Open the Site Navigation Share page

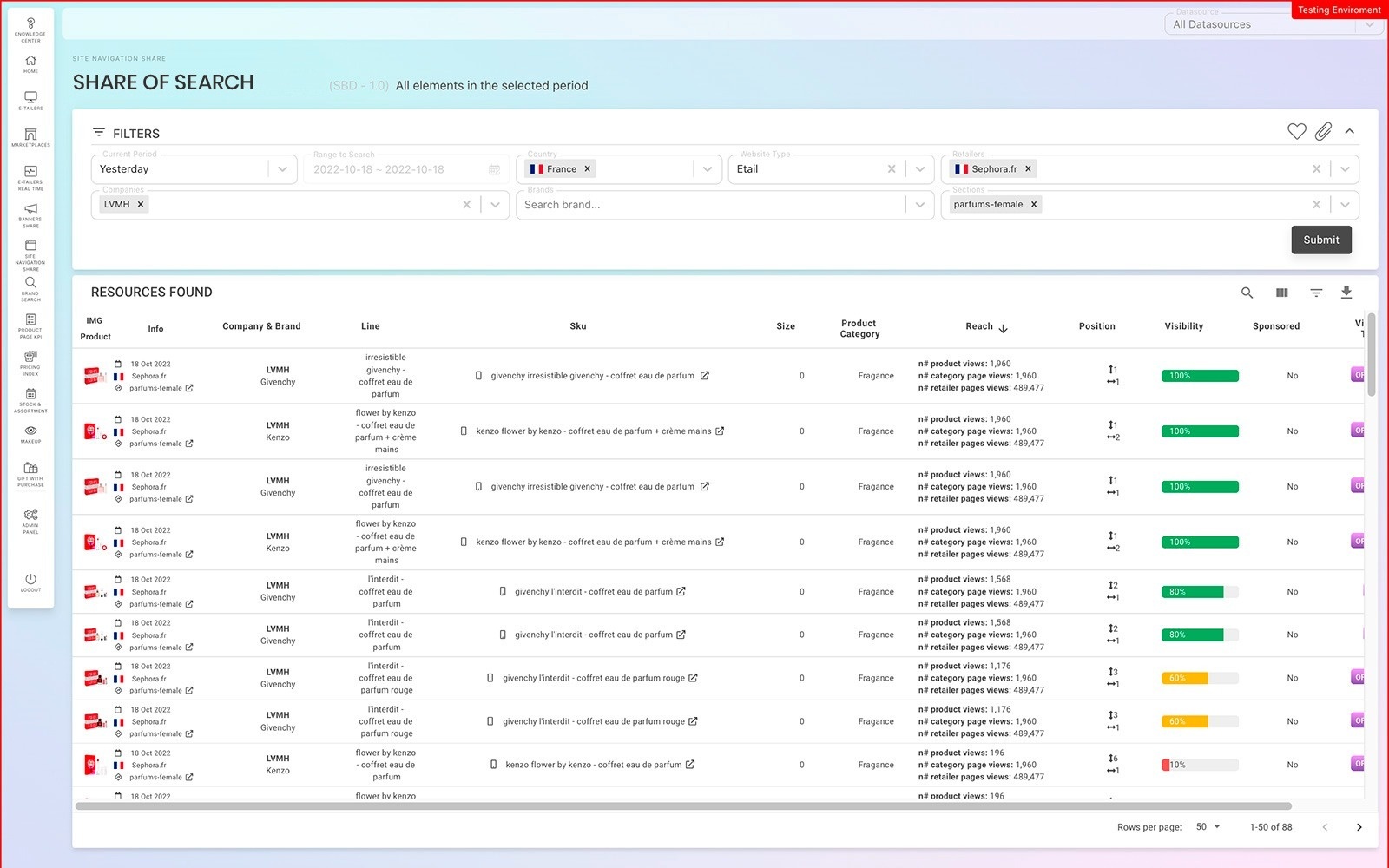pos(30,256)
